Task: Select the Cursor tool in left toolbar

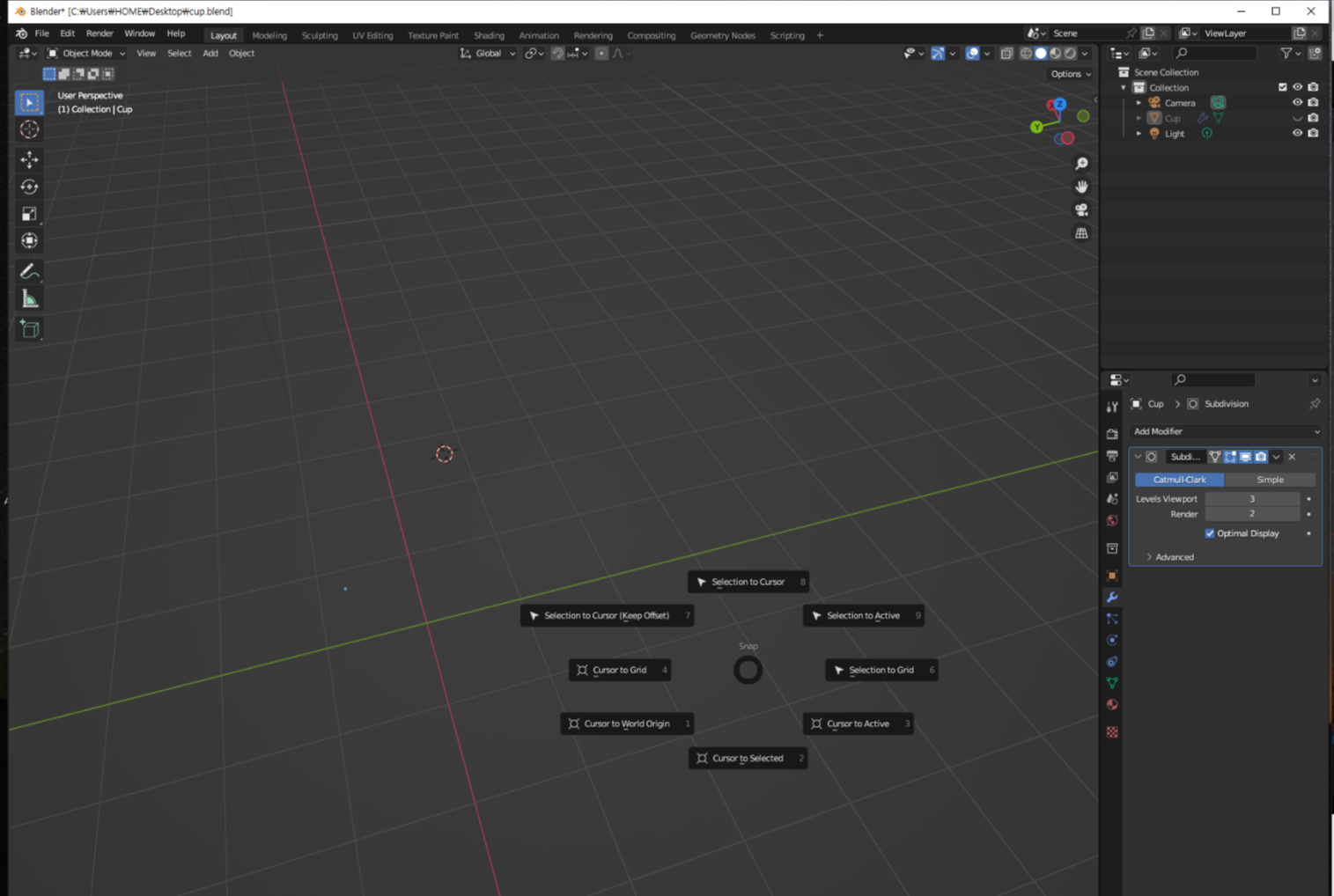Action: click(29, 129)
